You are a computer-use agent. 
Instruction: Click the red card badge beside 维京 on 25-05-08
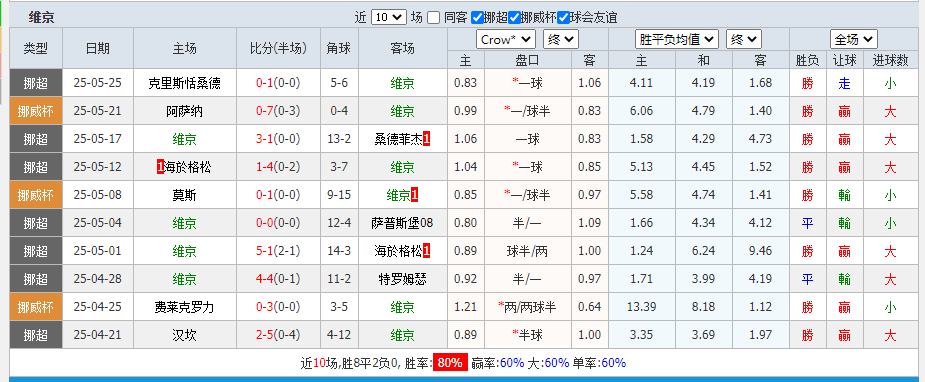415,195
